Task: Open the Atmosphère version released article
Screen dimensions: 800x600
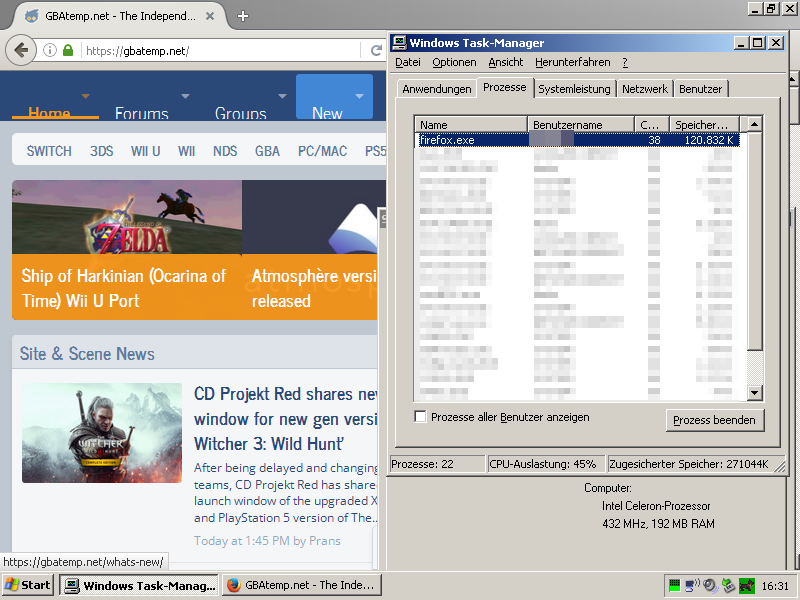Action: (x=313, y=288)
